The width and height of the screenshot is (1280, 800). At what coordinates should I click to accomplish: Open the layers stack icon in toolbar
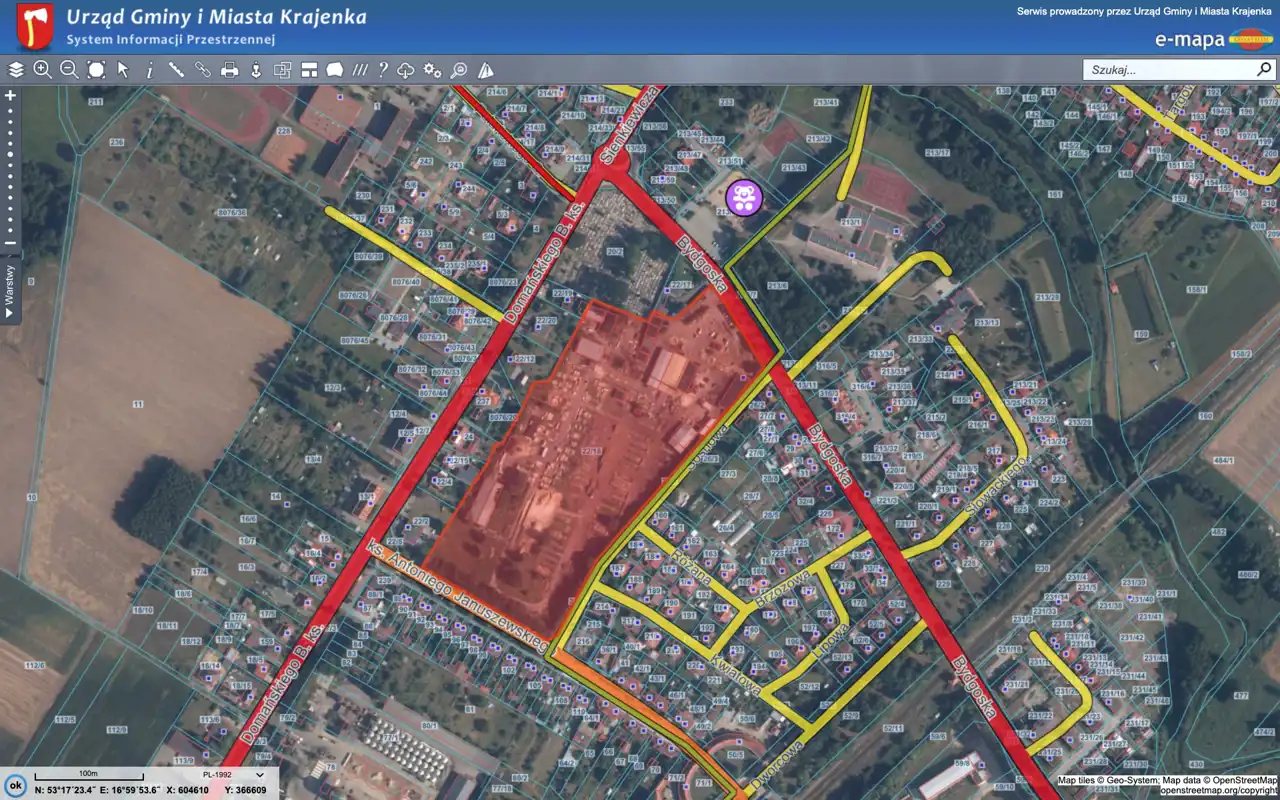[x=16, y=70]
